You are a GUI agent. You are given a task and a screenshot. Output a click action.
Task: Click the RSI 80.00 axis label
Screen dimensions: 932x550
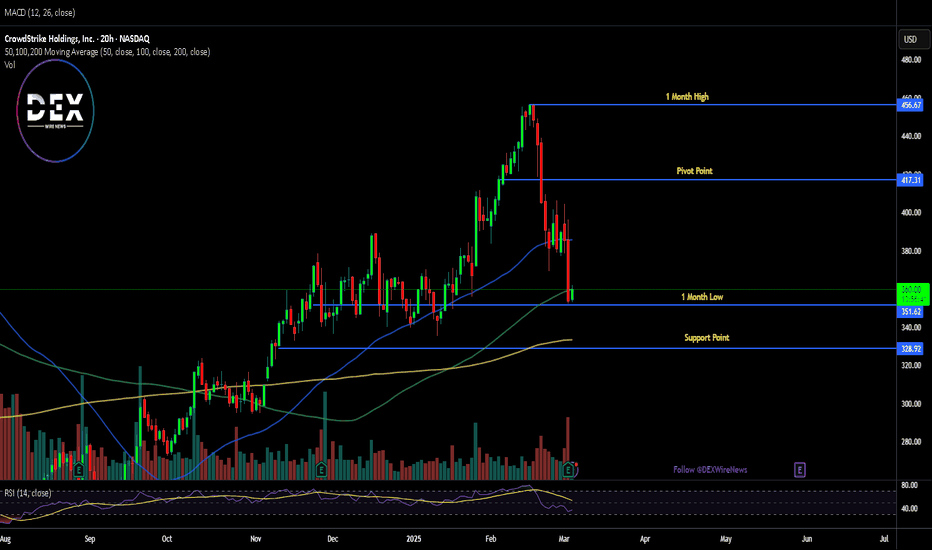coord(909,485)
